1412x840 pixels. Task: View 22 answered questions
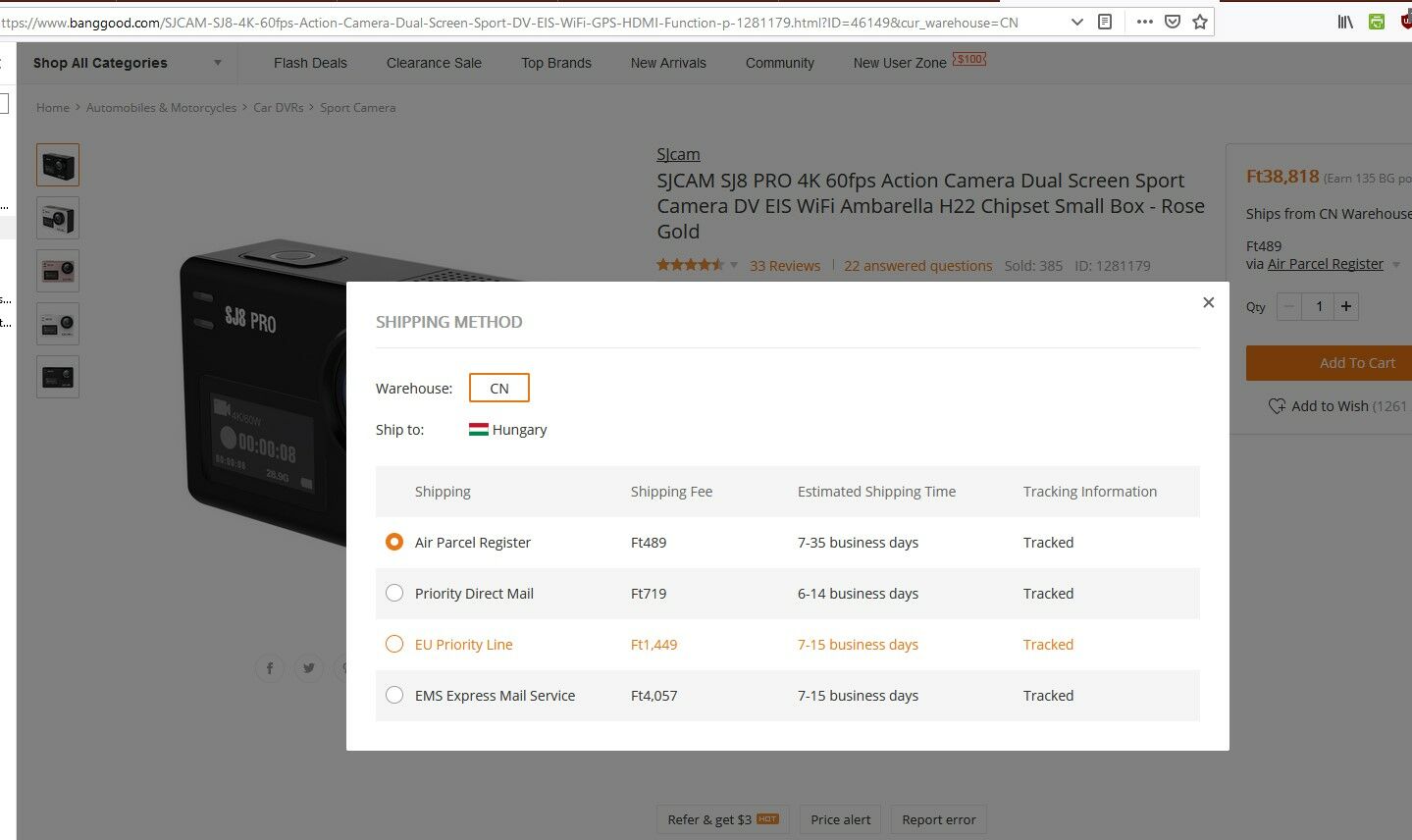click(918, 266)
